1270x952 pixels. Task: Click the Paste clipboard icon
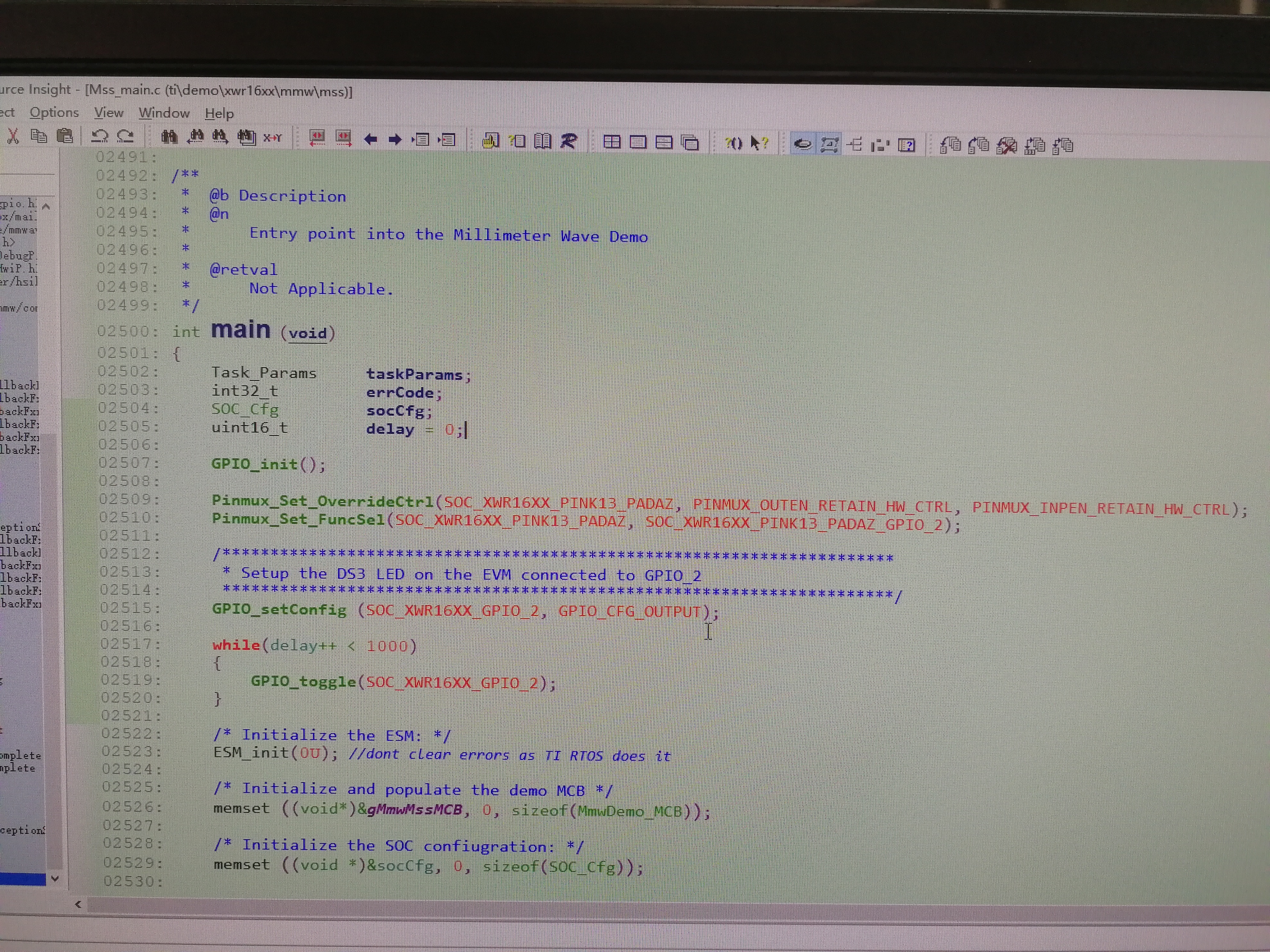coord(65,137)
